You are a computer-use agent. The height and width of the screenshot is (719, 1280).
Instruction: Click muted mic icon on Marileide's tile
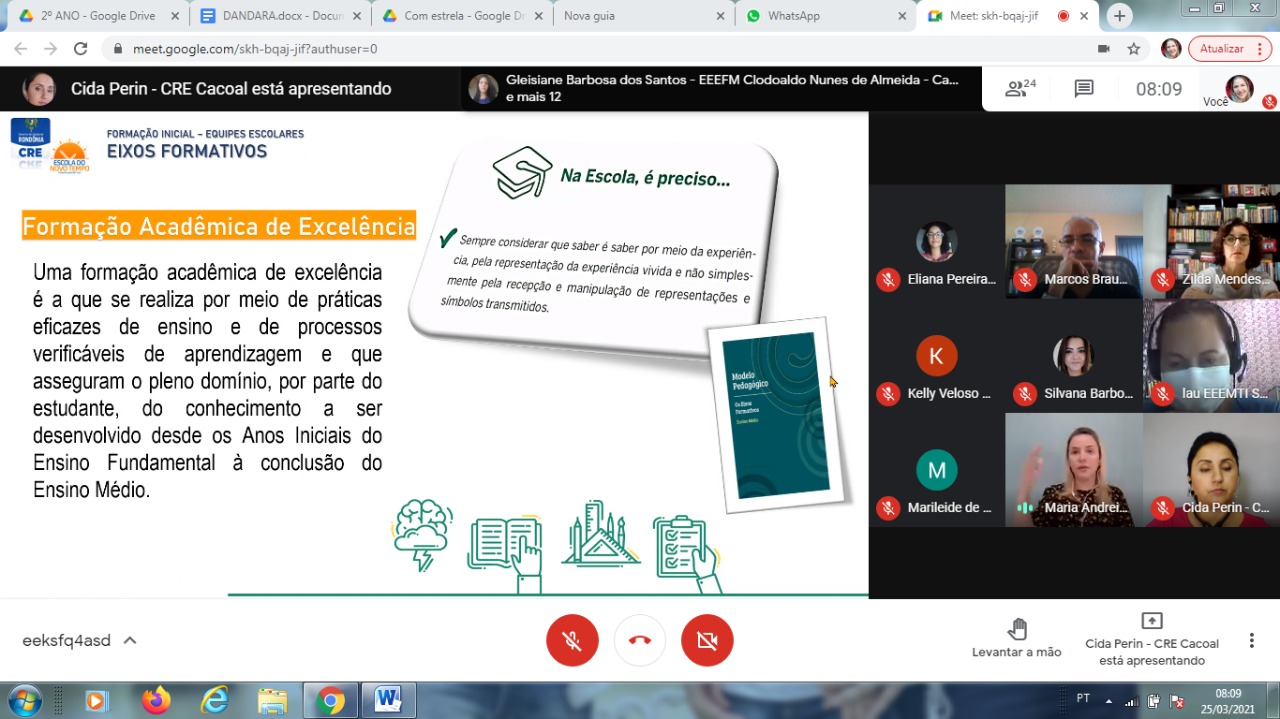pos(888,508)
